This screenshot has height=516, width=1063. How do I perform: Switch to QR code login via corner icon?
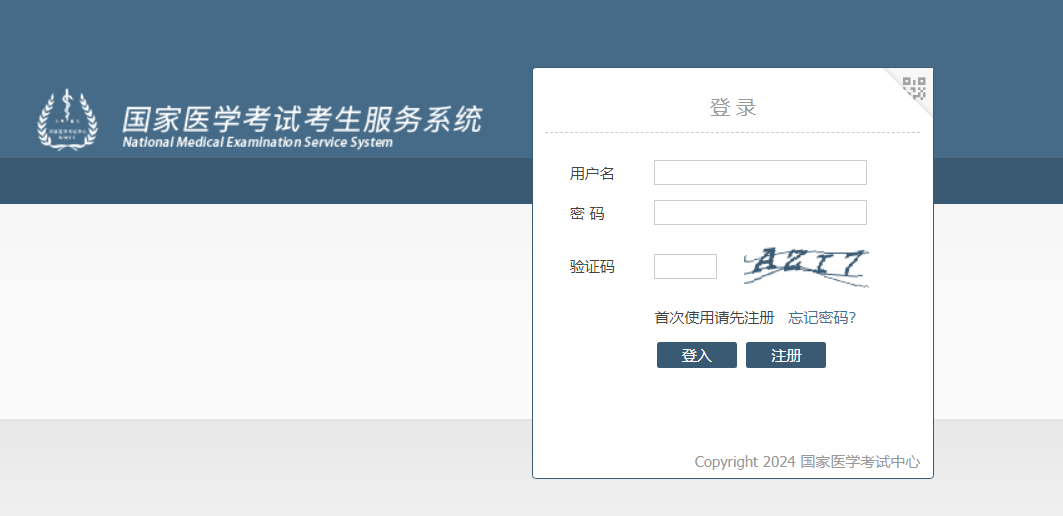[x=915, y=87]
